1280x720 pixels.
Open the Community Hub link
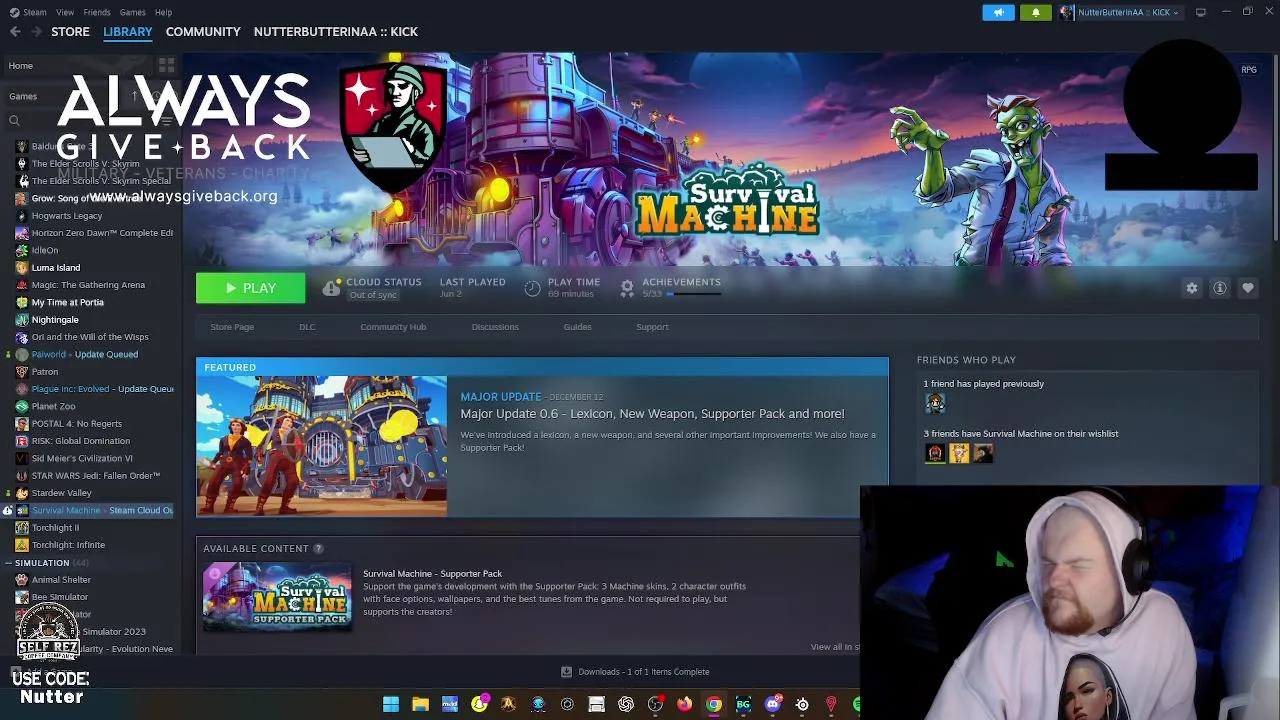pyautogui.click(x=393, y=327)
